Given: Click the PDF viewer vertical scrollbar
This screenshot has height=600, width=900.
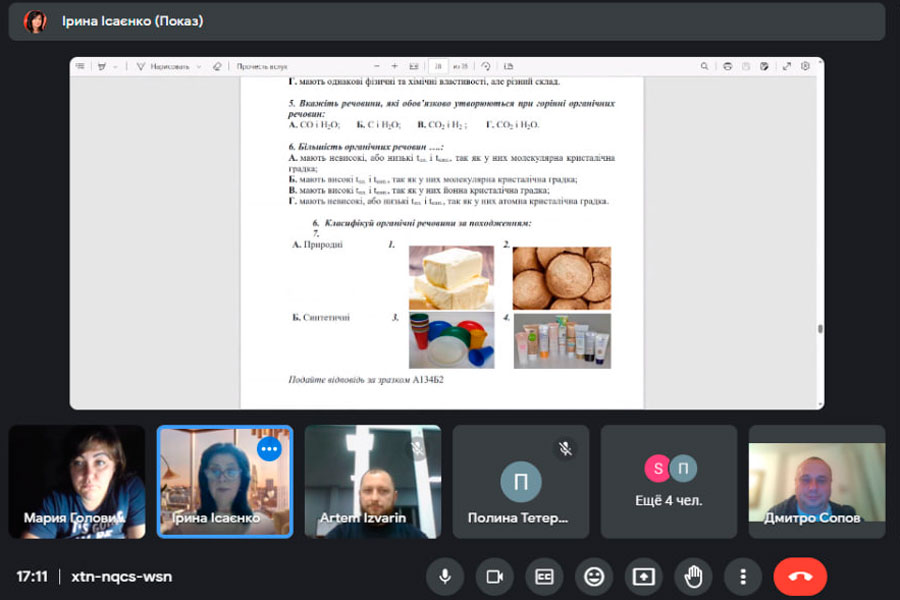Looking at the screenshot, I should [820, 328].
